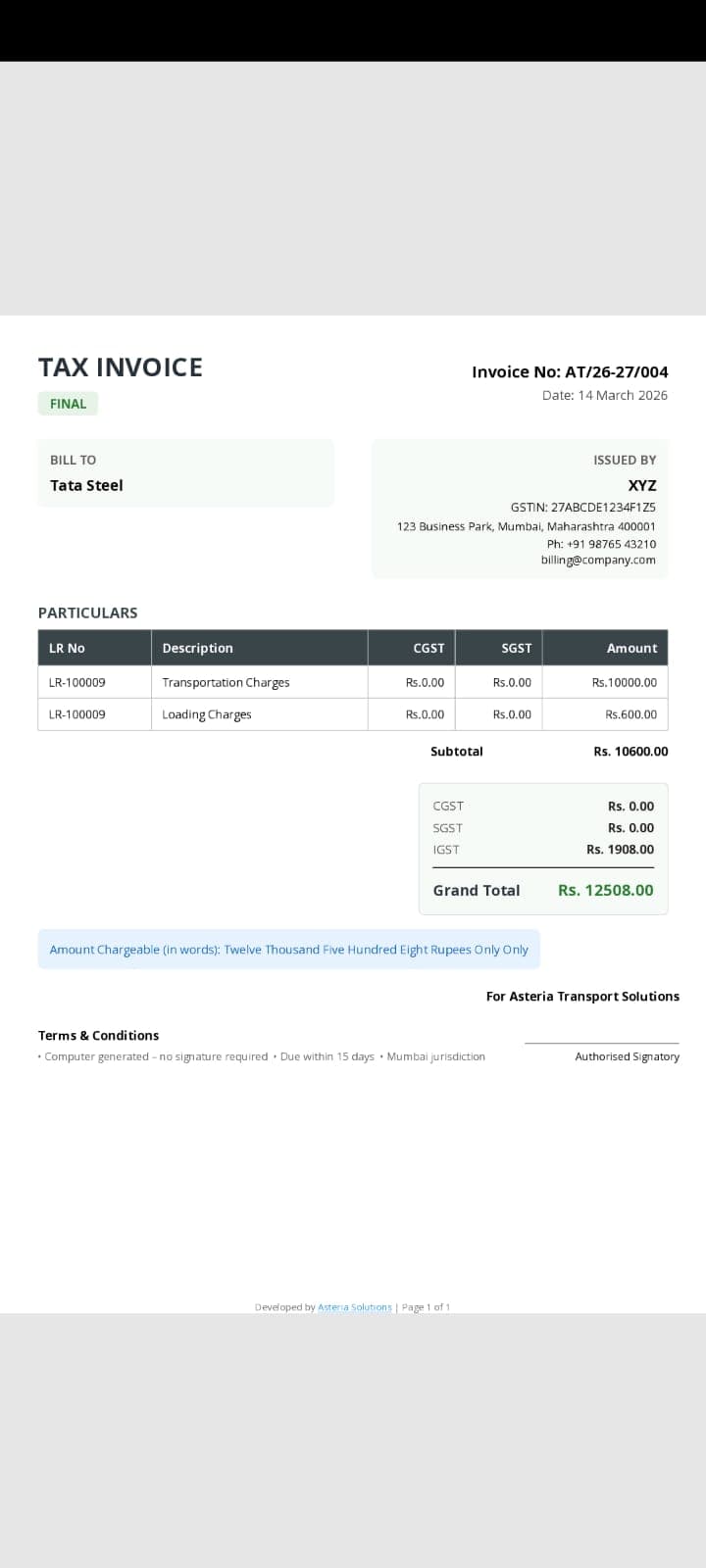Select the IGST value Rs. 1908.00
The height and width of the screenshot is (1568, 706).
(x=620, y=850)
